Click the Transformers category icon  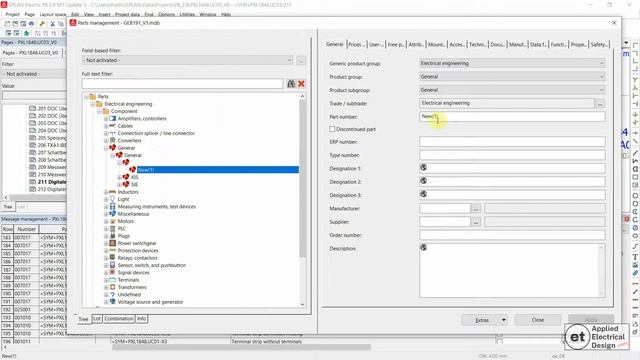point(113,287)
